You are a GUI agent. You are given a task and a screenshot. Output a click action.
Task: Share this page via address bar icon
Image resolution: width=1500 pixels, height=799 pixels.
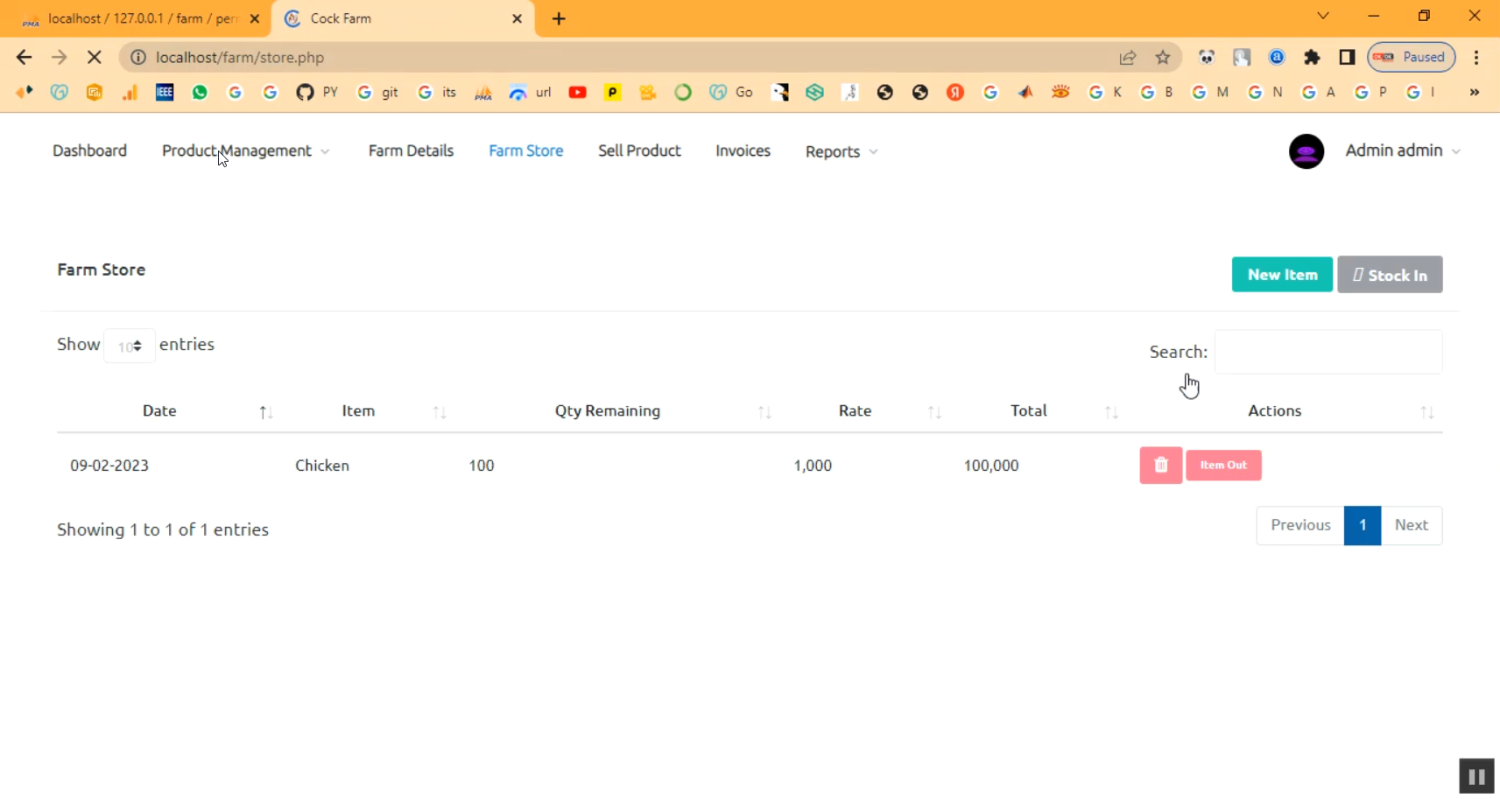(x=1127, y=57)
